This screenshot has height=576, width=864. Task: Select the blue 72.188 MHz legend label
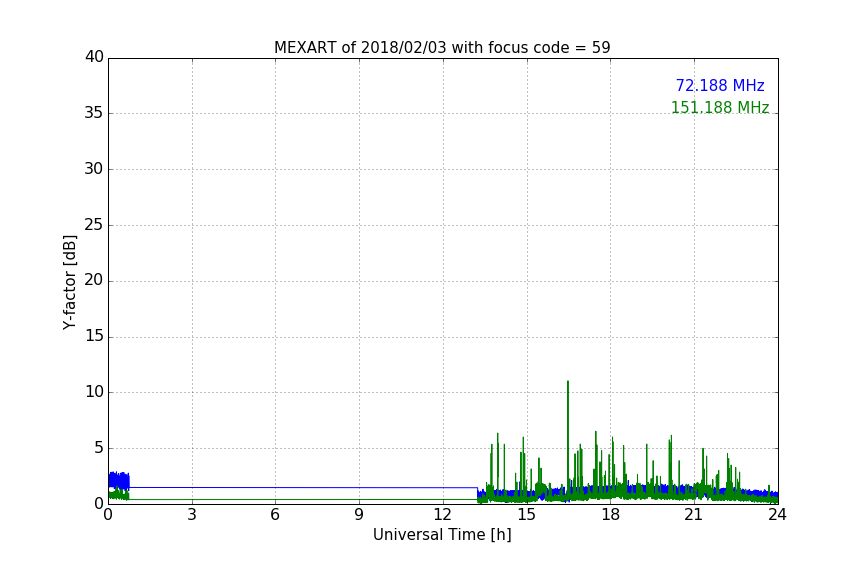coord(720,85)
